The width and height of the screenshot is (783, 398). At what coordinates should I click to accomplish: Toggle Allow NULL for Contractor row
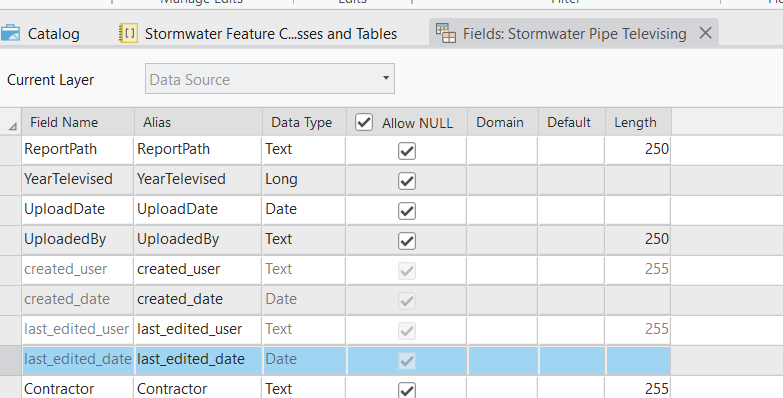click(407, 390)
